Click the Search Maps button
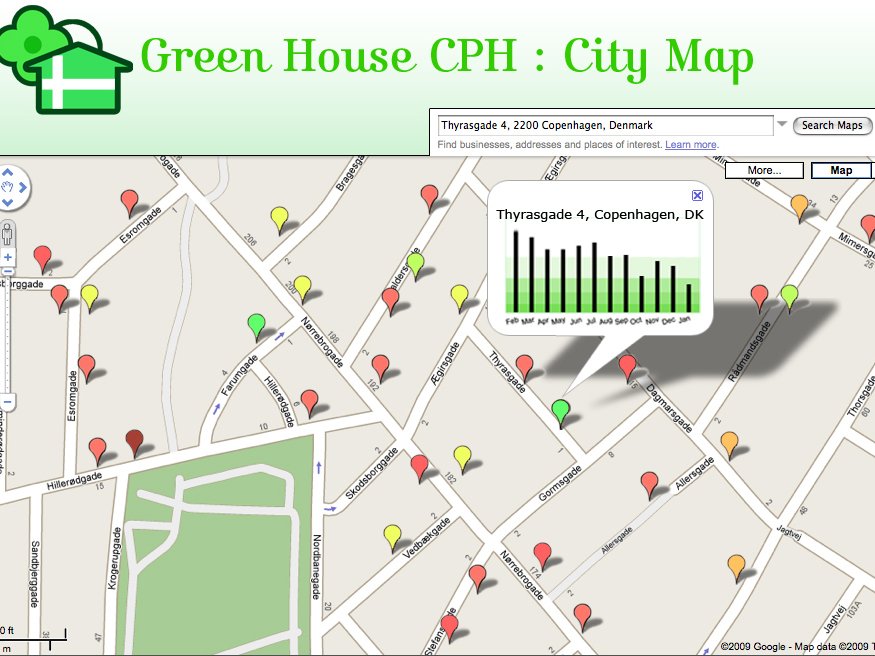875x656 pixels. pos(832,126)
